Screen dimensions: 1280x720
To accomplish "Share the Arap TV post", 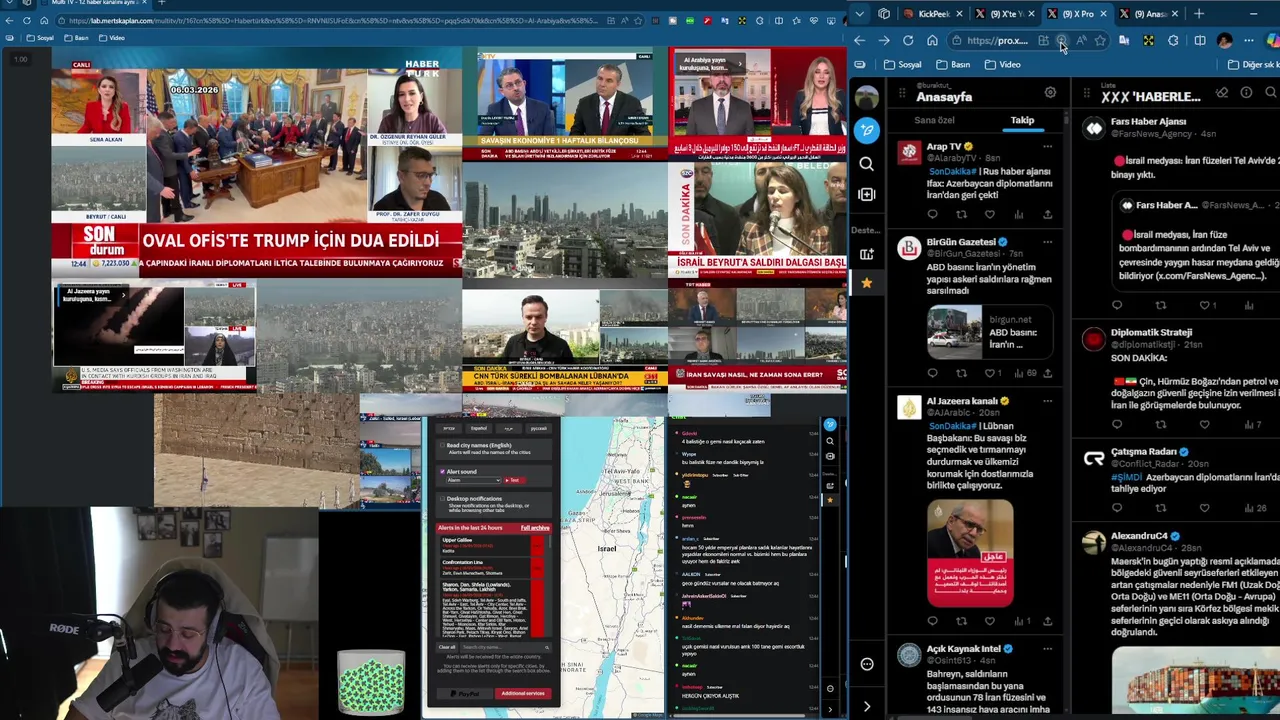I will [x=1047, y=214].
